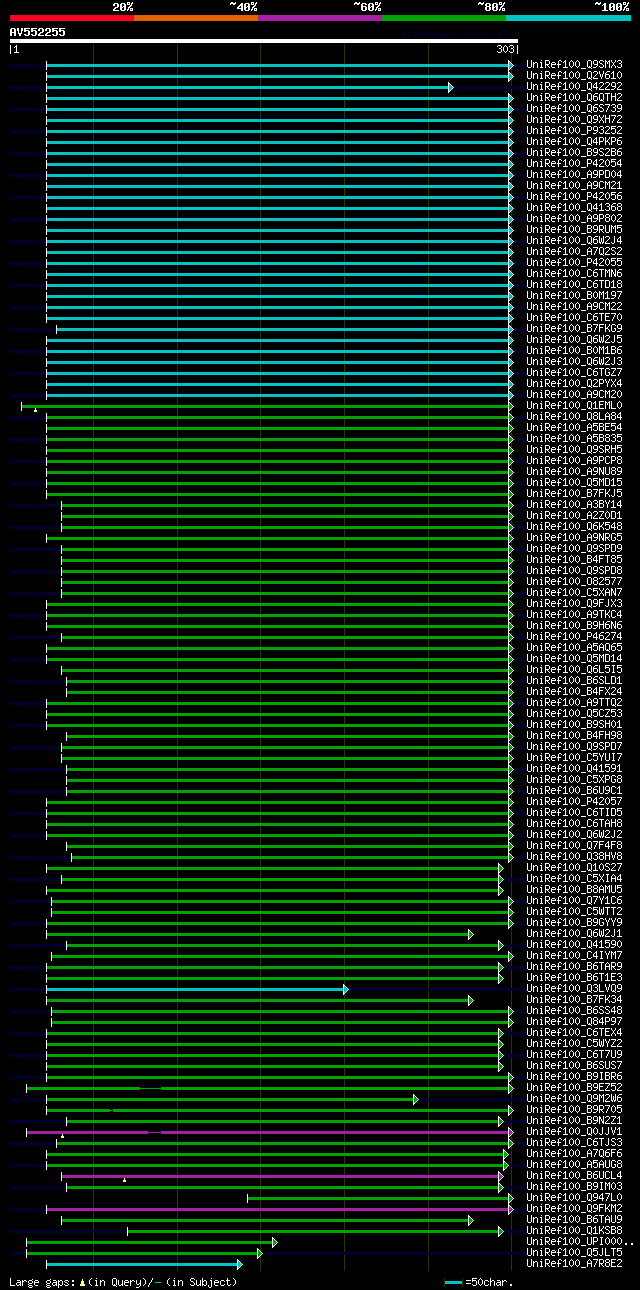Screen dimensions: 640x1290
Task: Select label UniRef100_Q1KSB8
Action: point(574,1231)
